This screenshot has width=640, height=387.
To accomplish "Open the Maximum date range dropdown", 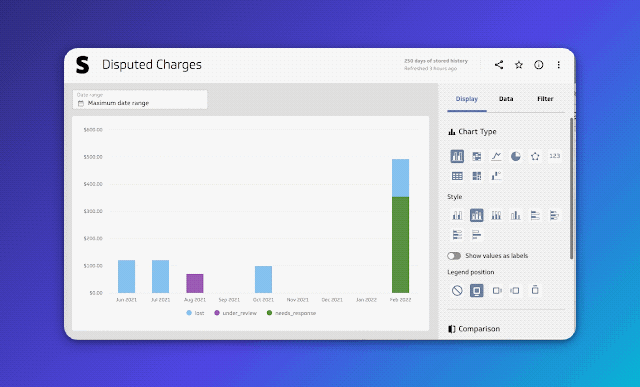I will click(140, 100).
